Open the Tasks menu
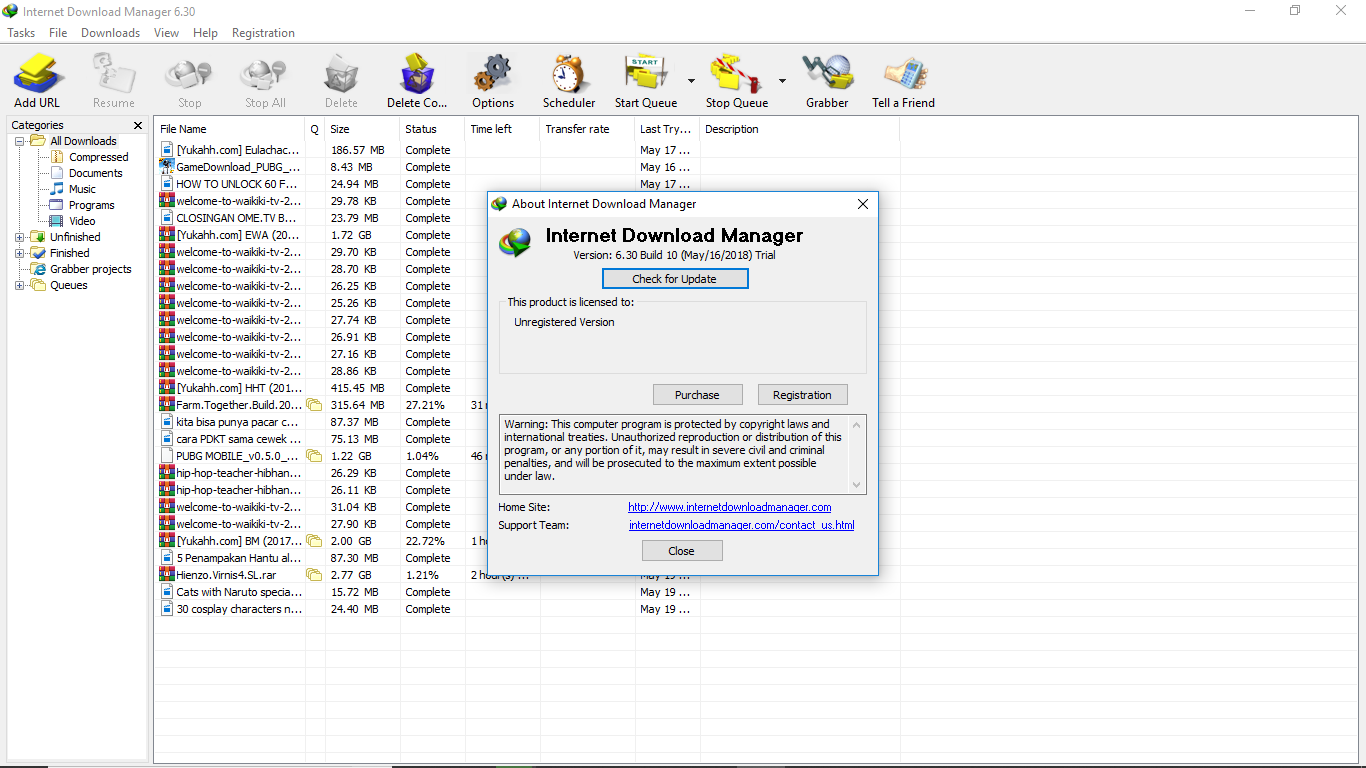This screenshot has height=768, width=1366. coord(21,33)
